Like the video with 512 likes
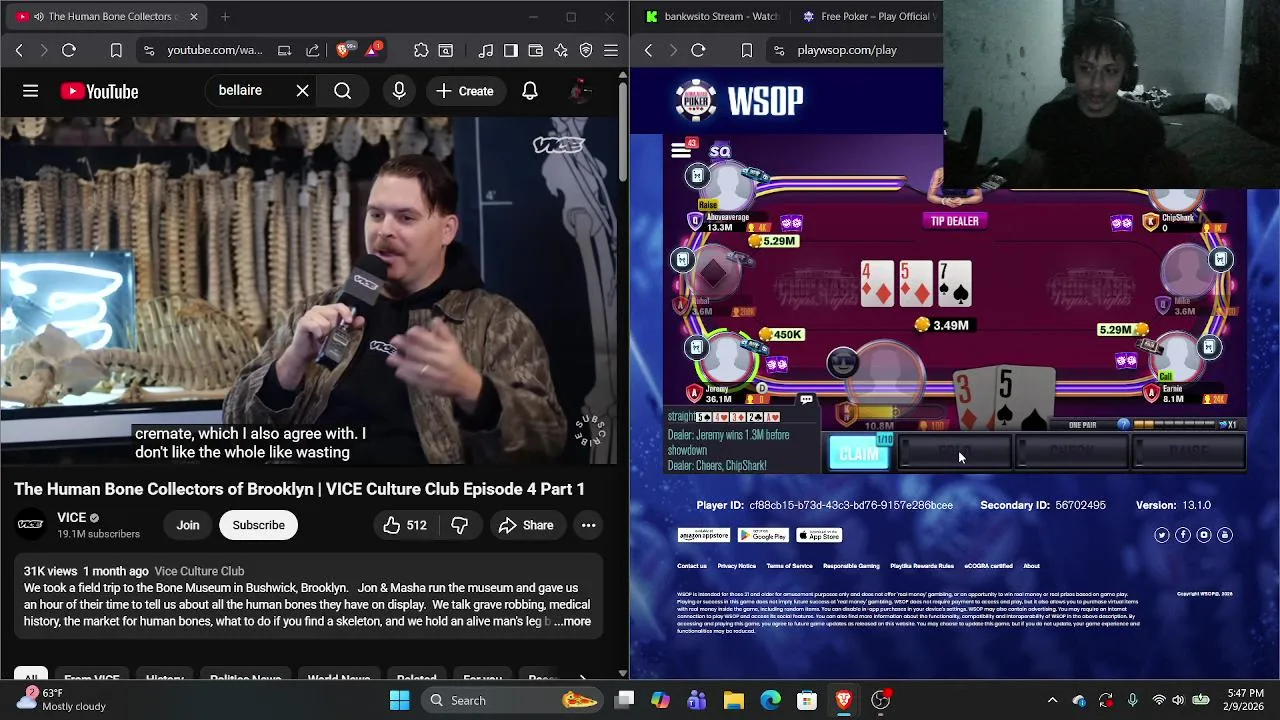1280x720 pixels. (x=404, y=525)
